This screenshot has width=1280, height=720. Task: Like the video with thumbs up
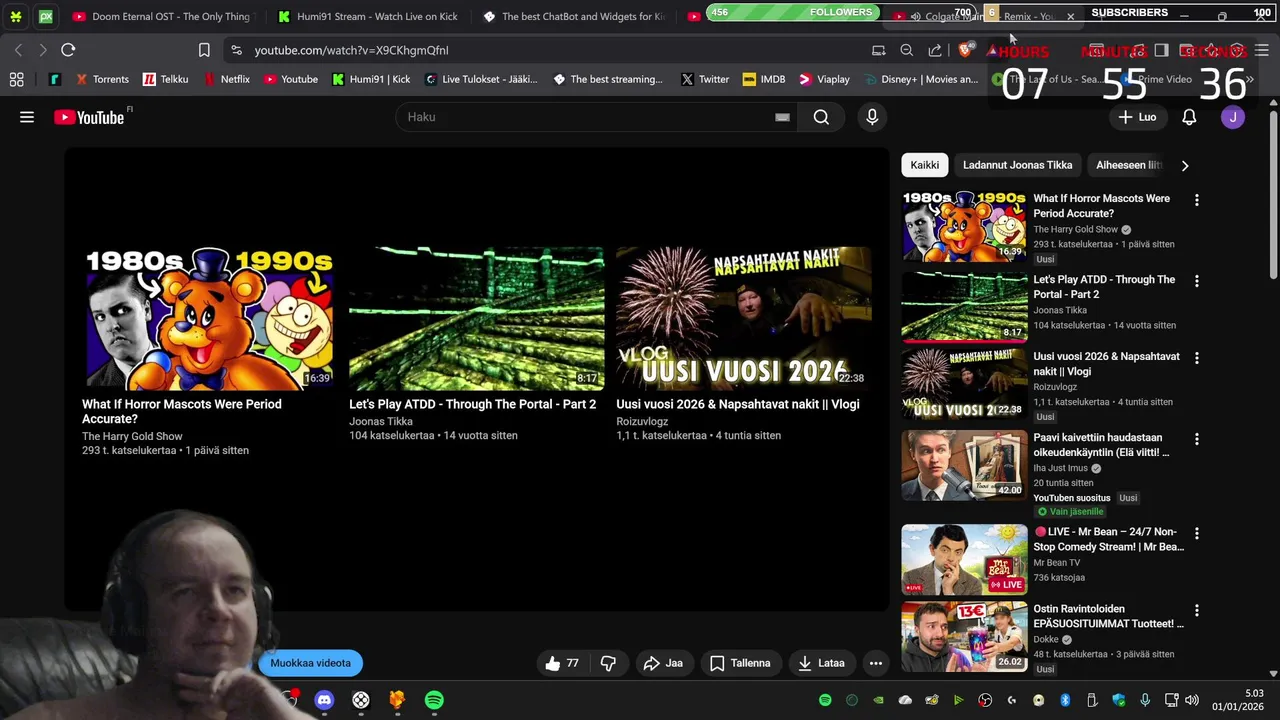[562, 663]
